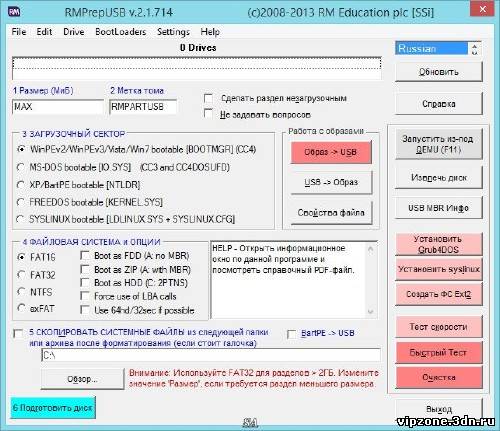Screen dimensions: 500x431
Task: Click the Очистка button
Action: click(439, 378)
